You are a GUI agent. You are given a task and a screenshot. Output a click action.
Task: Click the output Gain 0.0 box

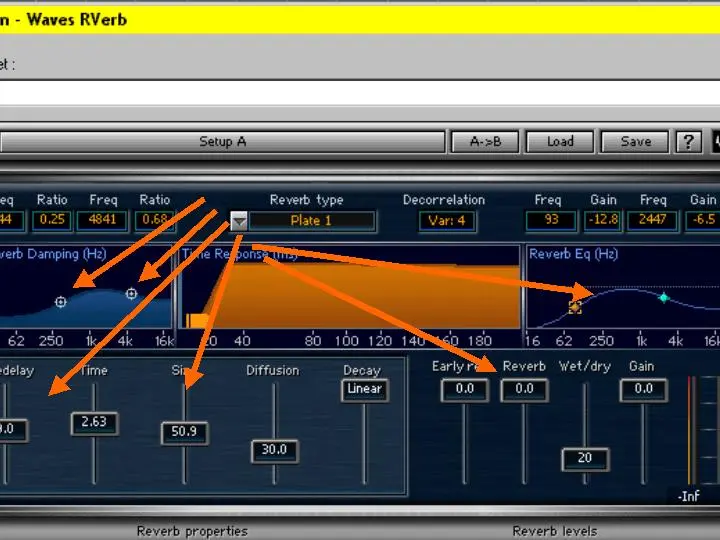643,390
